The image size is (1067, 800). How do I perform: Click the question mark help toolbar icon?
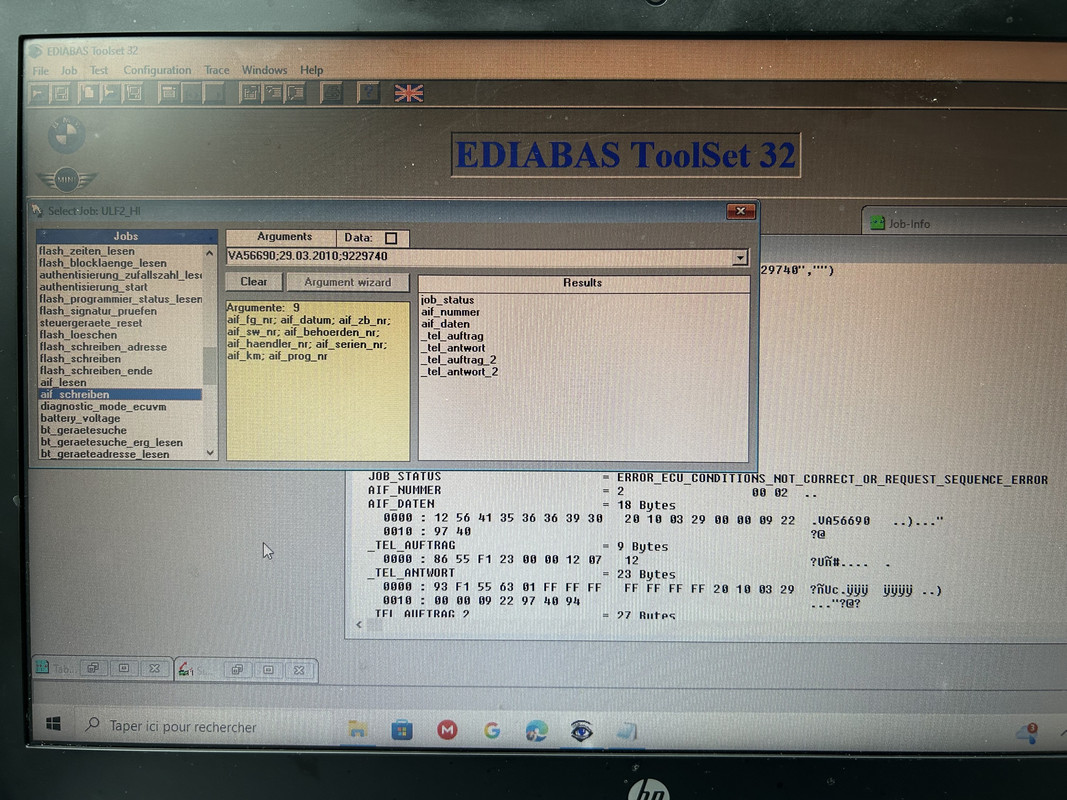[368, 93]
